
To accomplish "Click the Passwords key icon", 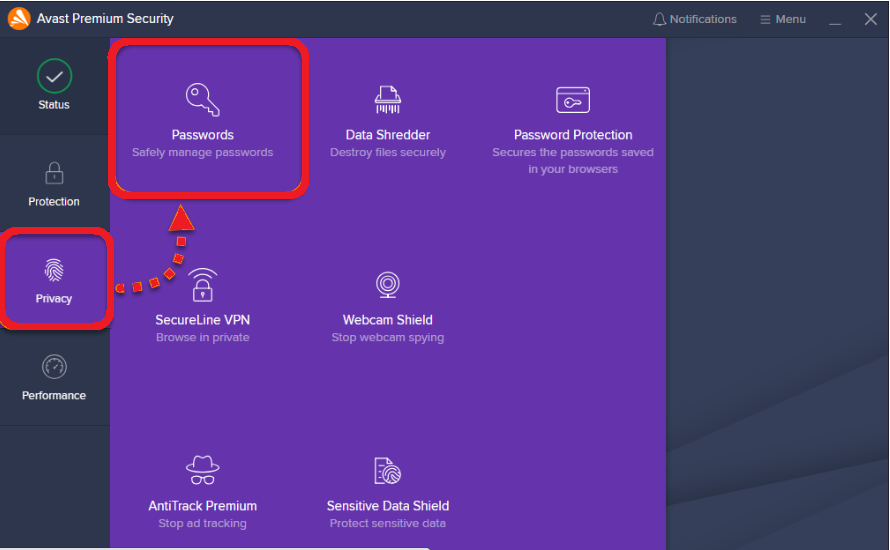I will point(203,100).
